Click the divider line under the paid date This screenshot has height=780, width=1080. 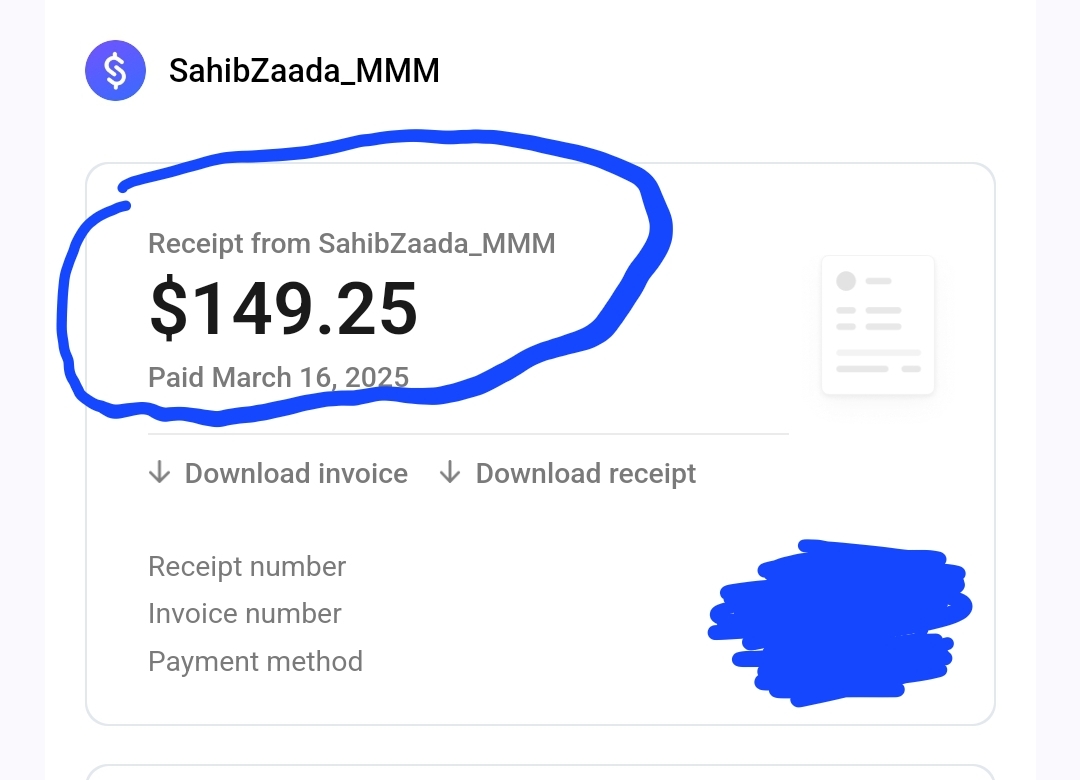(x=468, y=434)
